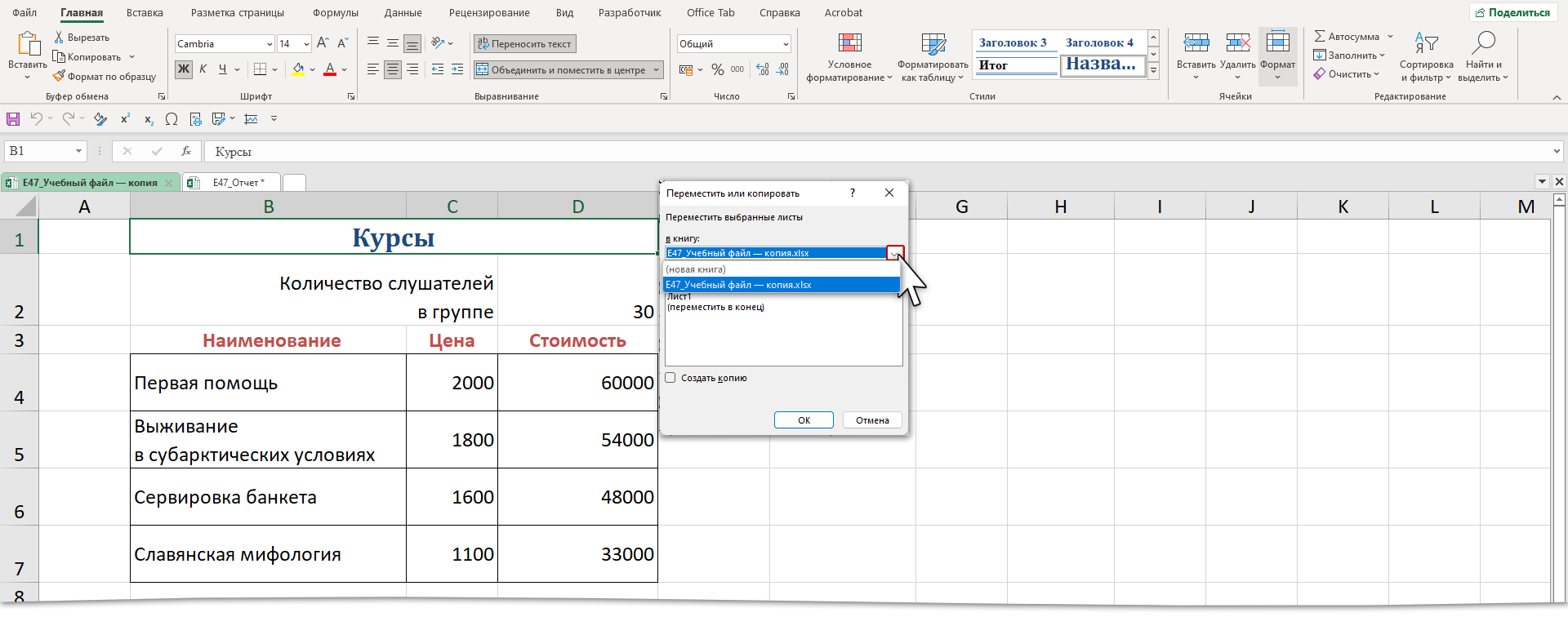Open the Name Box dropdown arrow
Image resolution: width=1568 pixels, height=617 pixels.
point(78,151)
